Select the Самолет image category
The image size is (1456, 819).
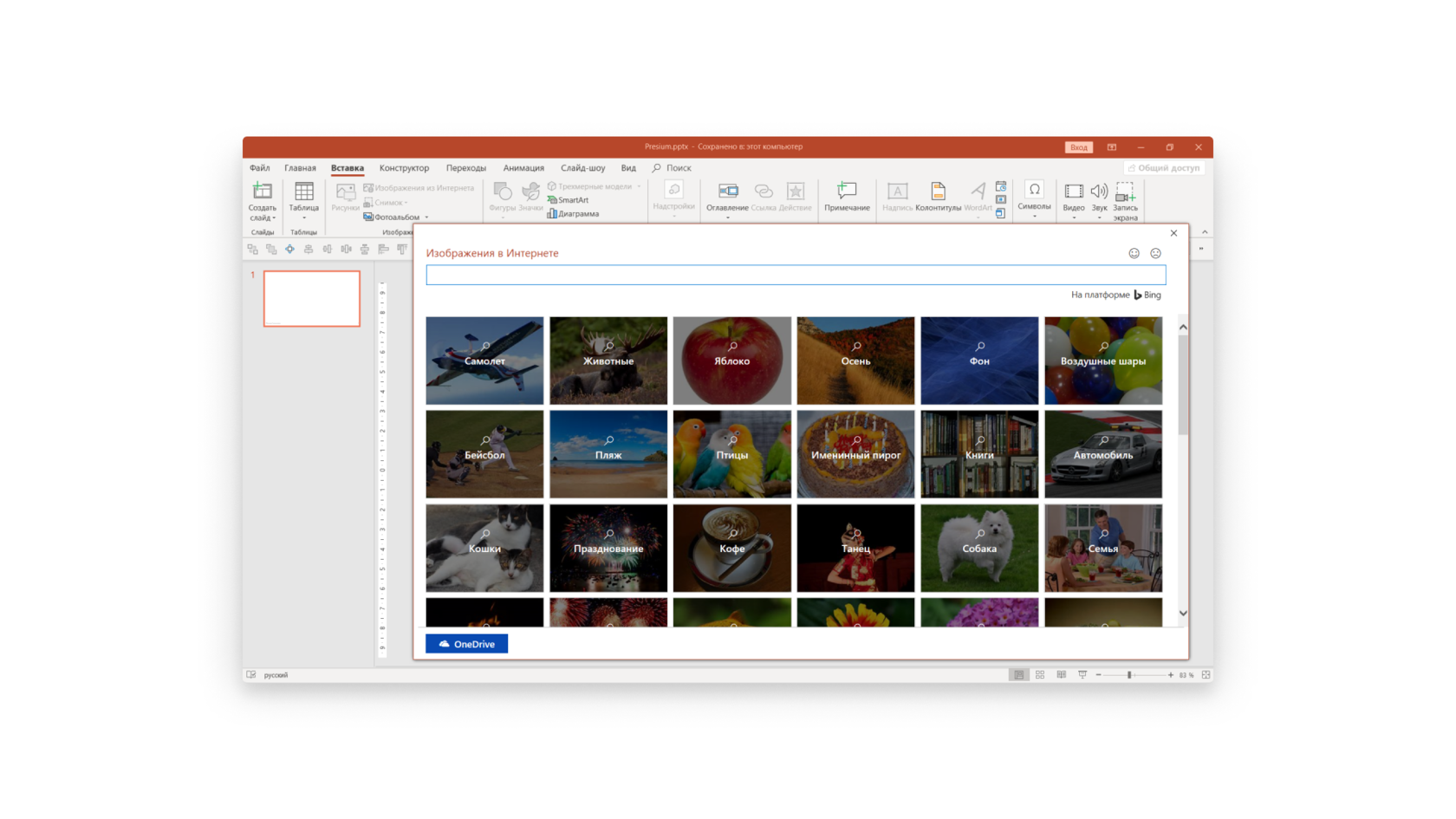[x=484, y=361]
